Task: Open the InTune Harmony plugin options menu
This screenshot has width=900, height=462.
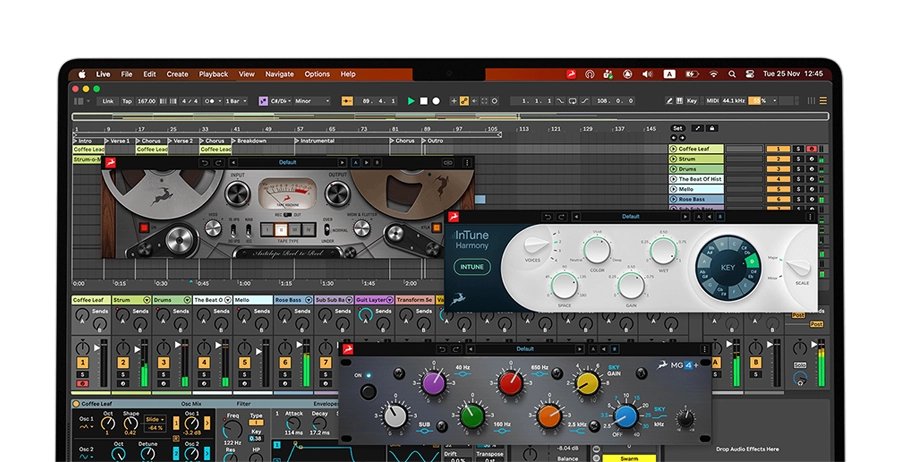Action: coord(810,217)
